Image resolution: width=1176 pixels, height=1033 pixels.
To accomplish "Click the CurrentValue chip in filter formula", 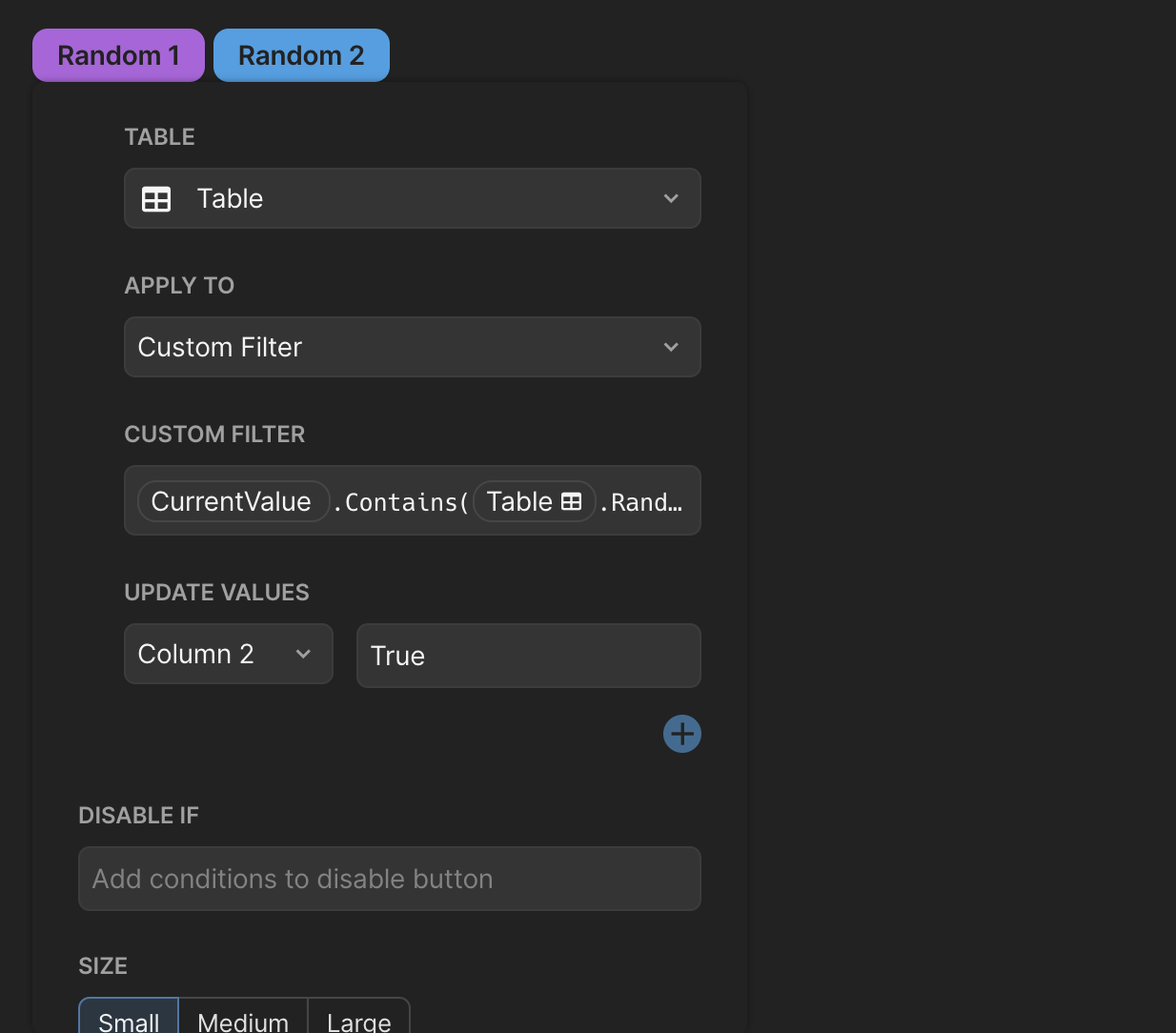I will [x=233, y=501].
